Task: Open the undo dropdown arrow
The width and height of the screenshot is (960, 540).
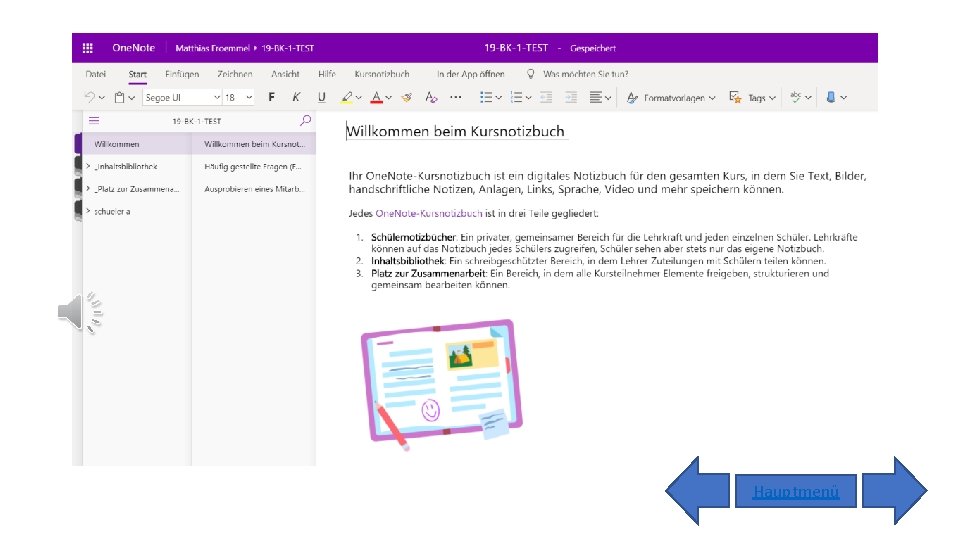Action: tap(102, 97)
